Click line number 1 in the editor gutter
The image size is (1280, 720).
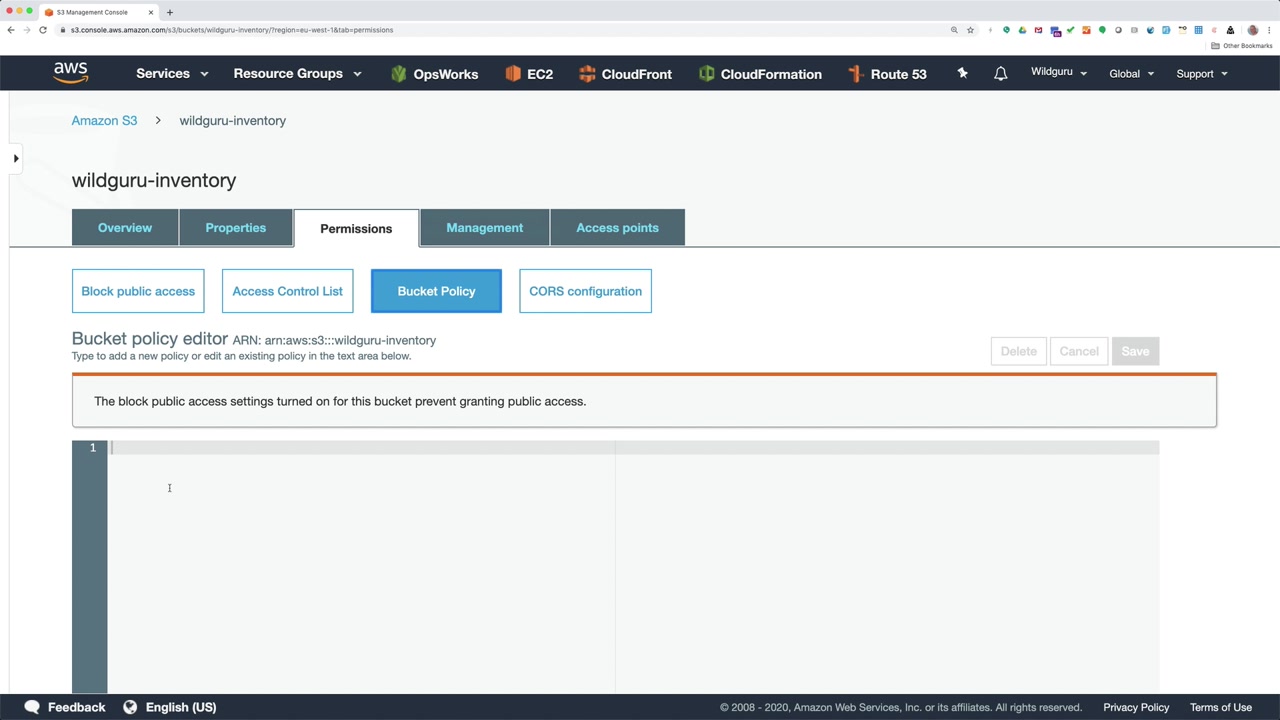pos(93,447)
